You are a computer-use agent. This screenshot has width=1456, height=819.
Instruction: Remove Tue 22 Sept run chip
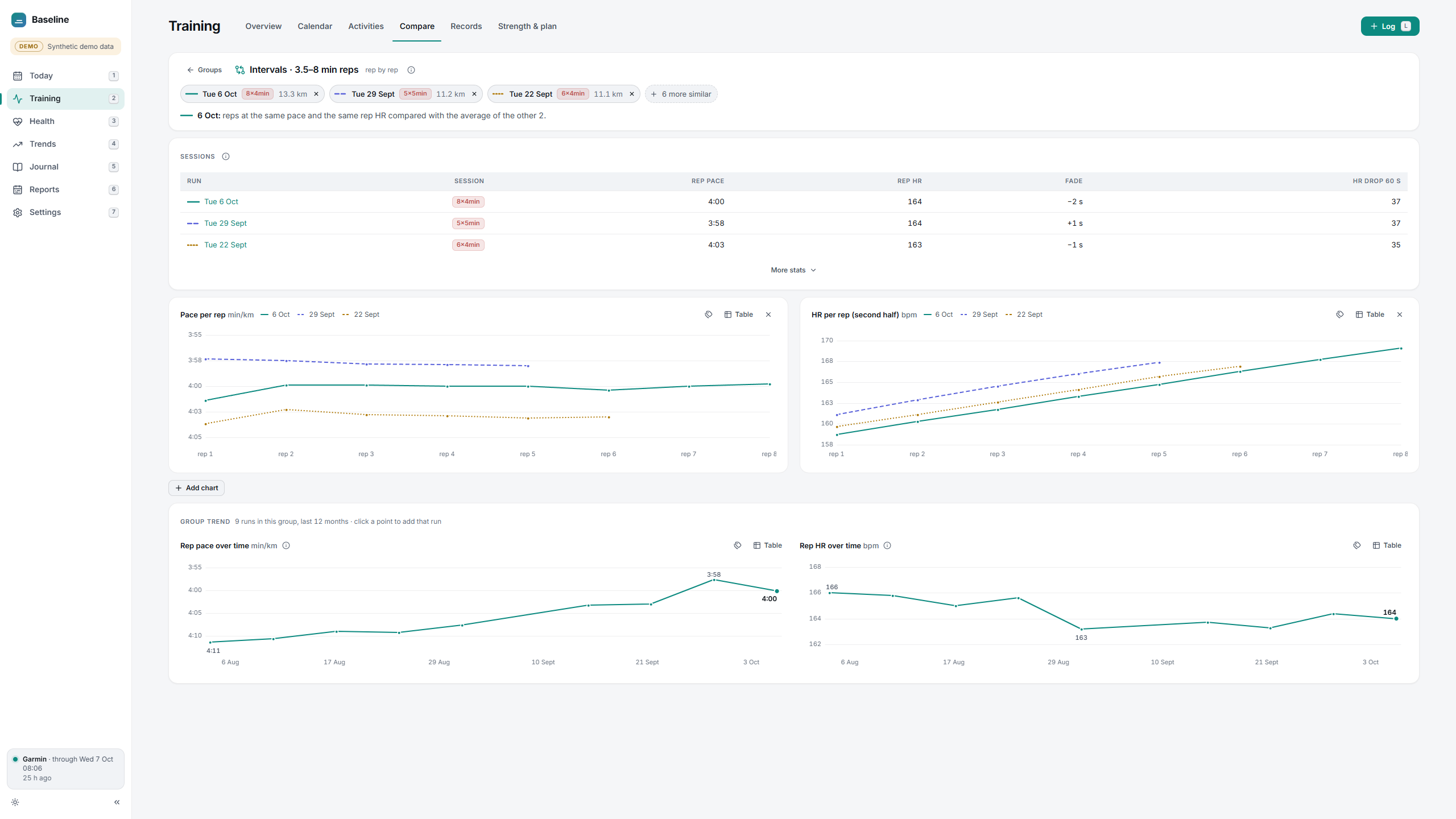tap(632, 94)
